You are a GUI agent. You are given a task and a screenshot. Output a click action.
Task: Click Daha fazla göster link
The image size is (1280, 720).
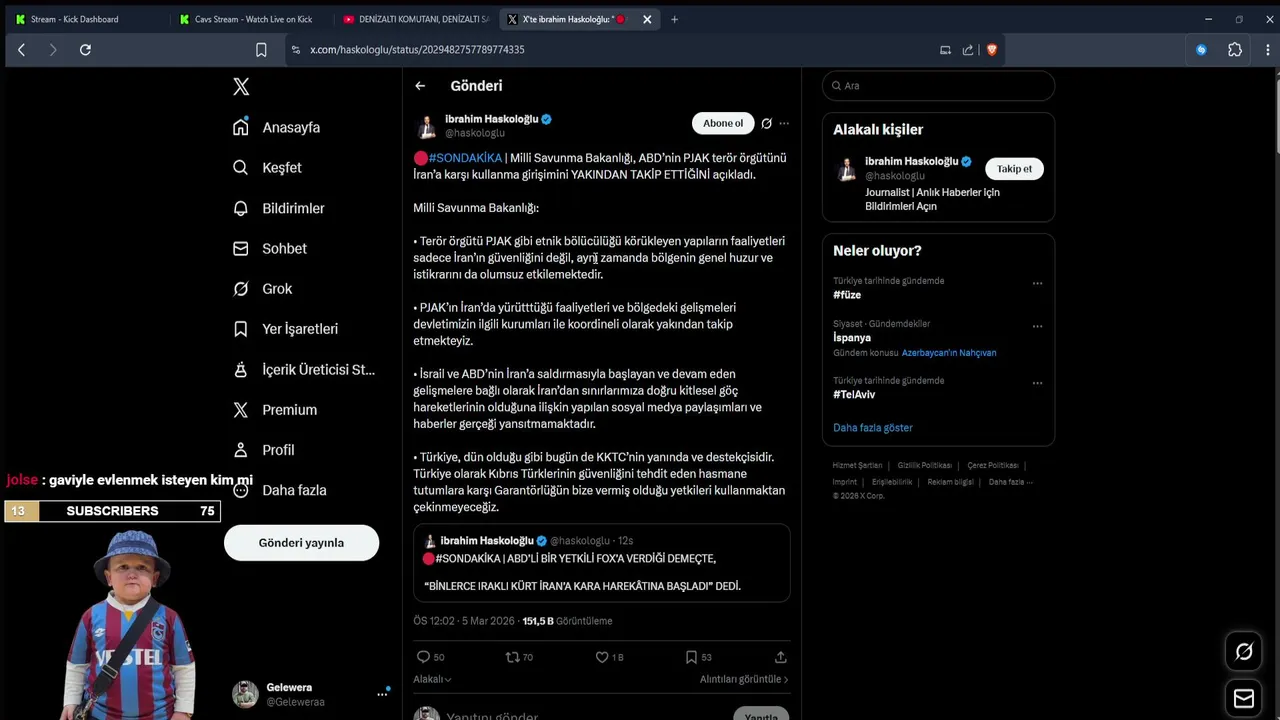pos(873,428)
